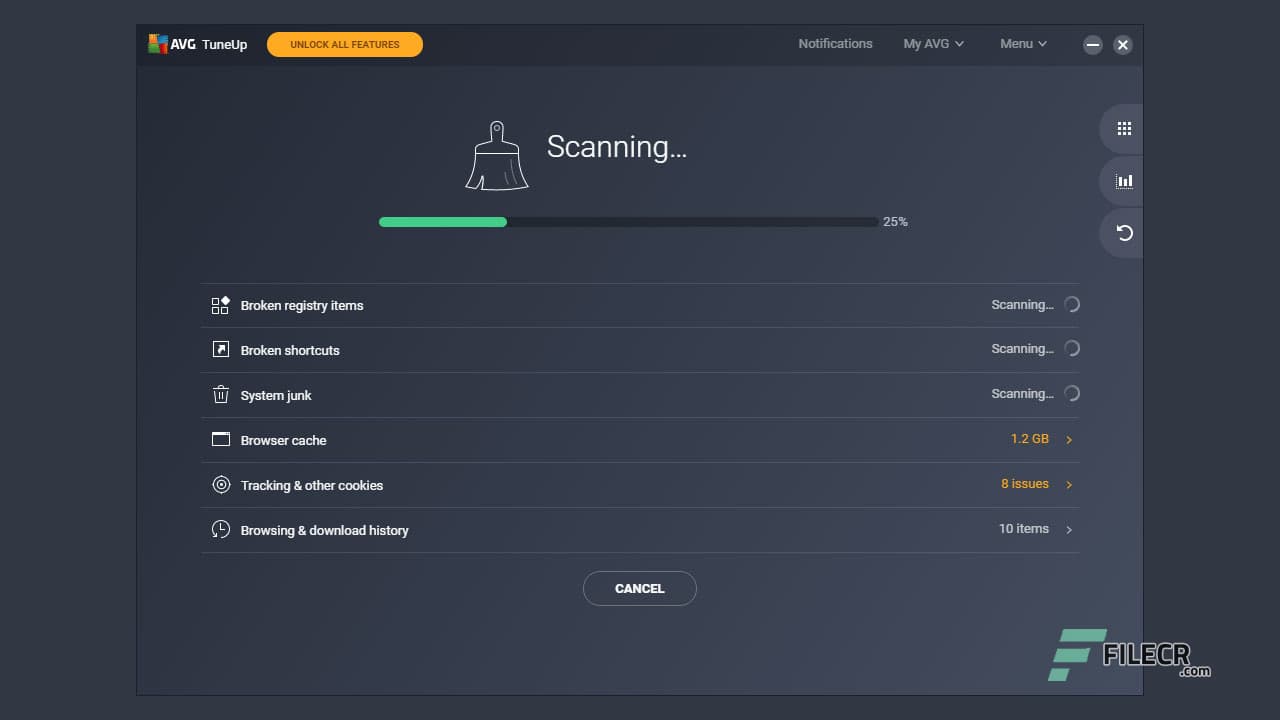1280x720 pixels.
Task: Expand Browsing & download history items
Action: [x=1068, y=529]
